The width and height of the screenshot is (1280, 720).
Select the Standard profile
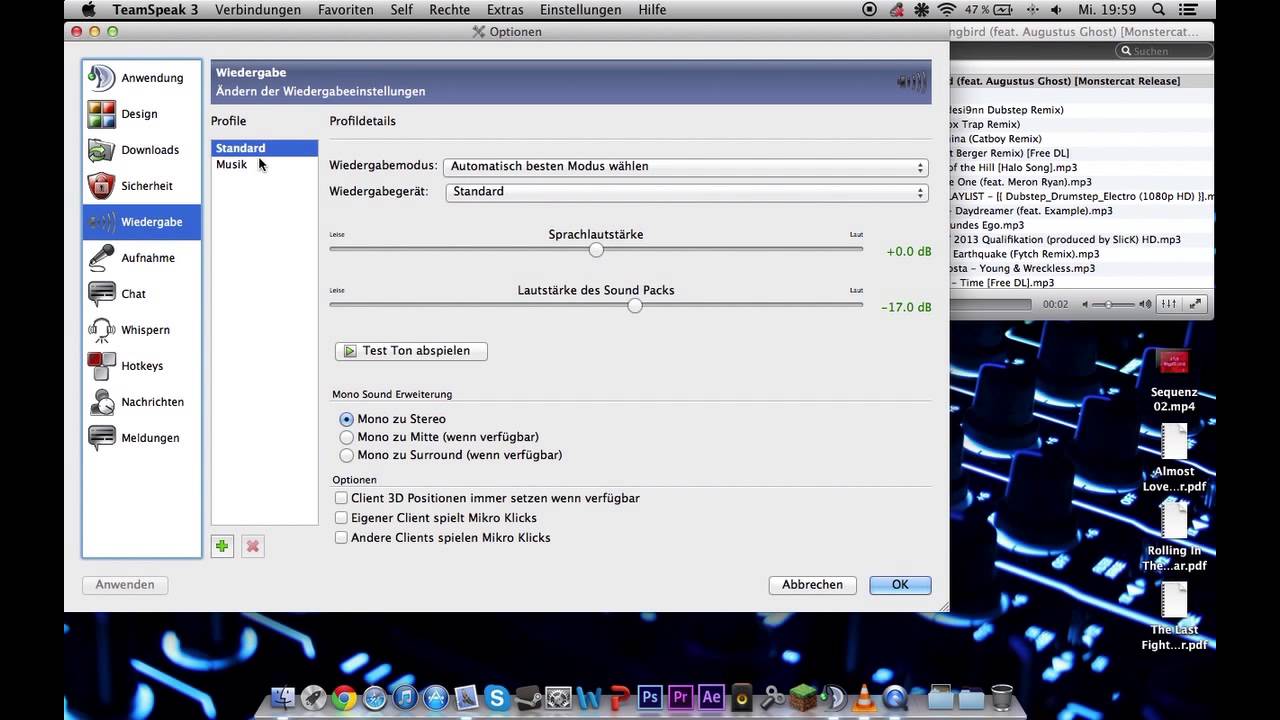click(x=264, y=148)
